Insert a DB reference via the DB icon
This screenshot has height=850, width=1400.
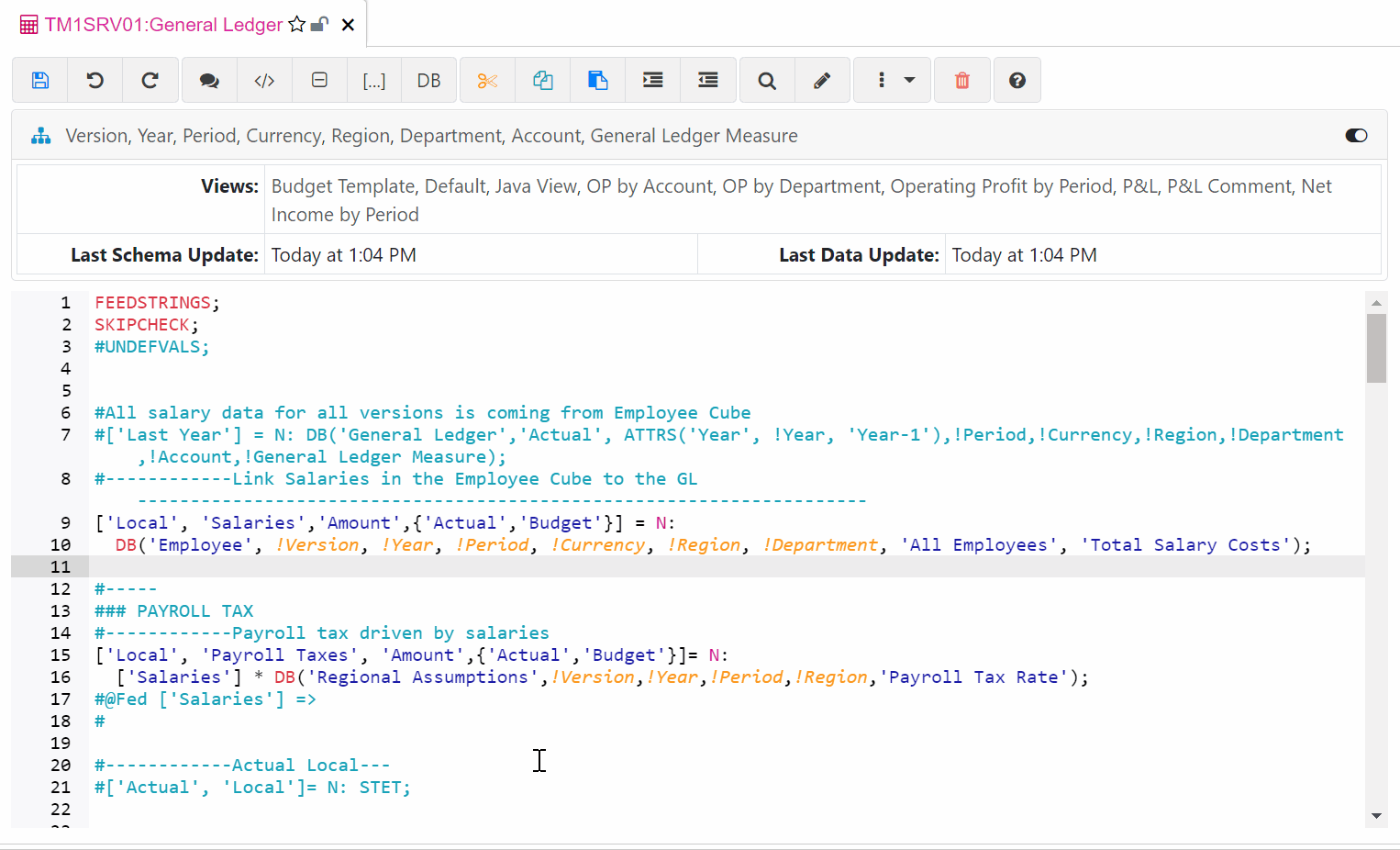tap(429, 80)
